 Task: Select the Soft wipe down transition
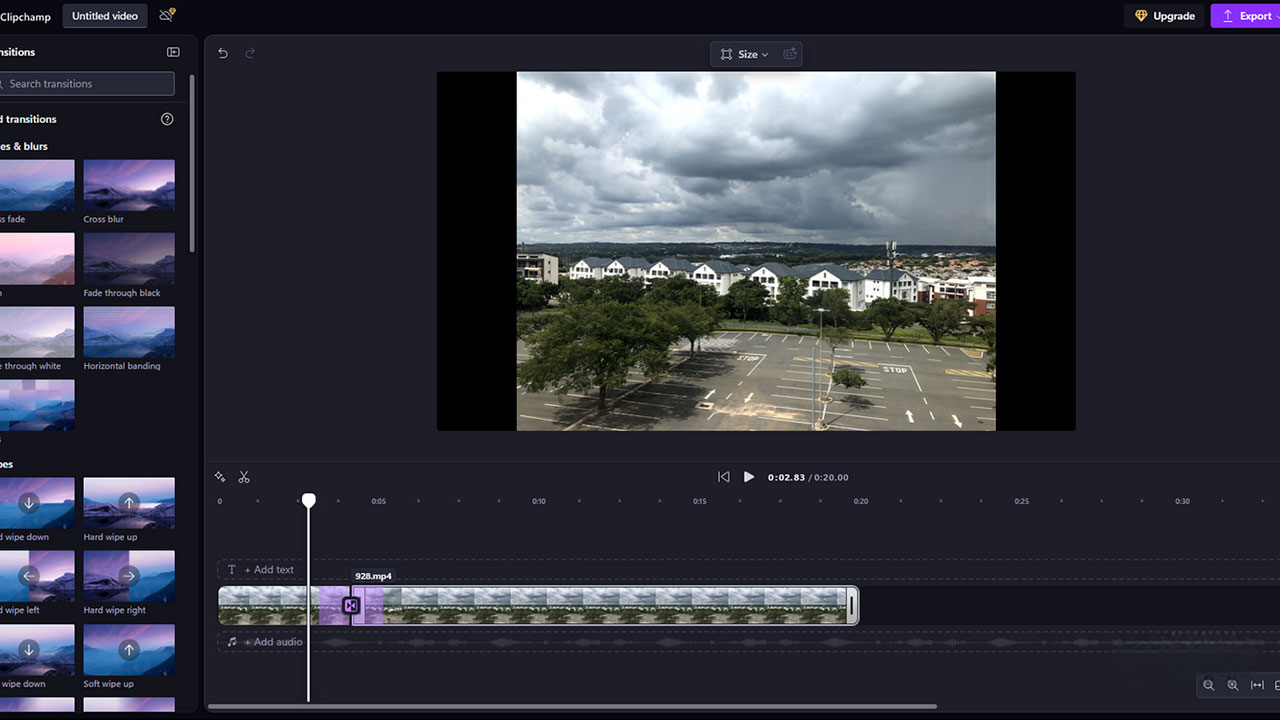click(37, 650)
